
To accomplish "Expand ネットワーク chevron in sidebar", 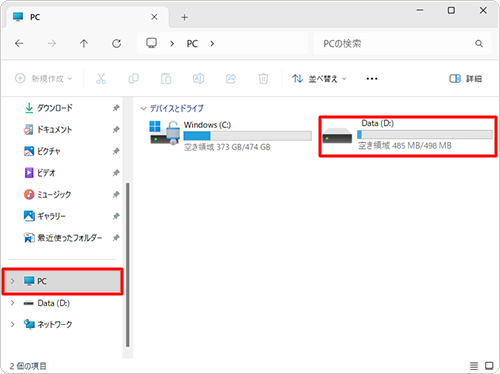I will click(x=13, y=324).
